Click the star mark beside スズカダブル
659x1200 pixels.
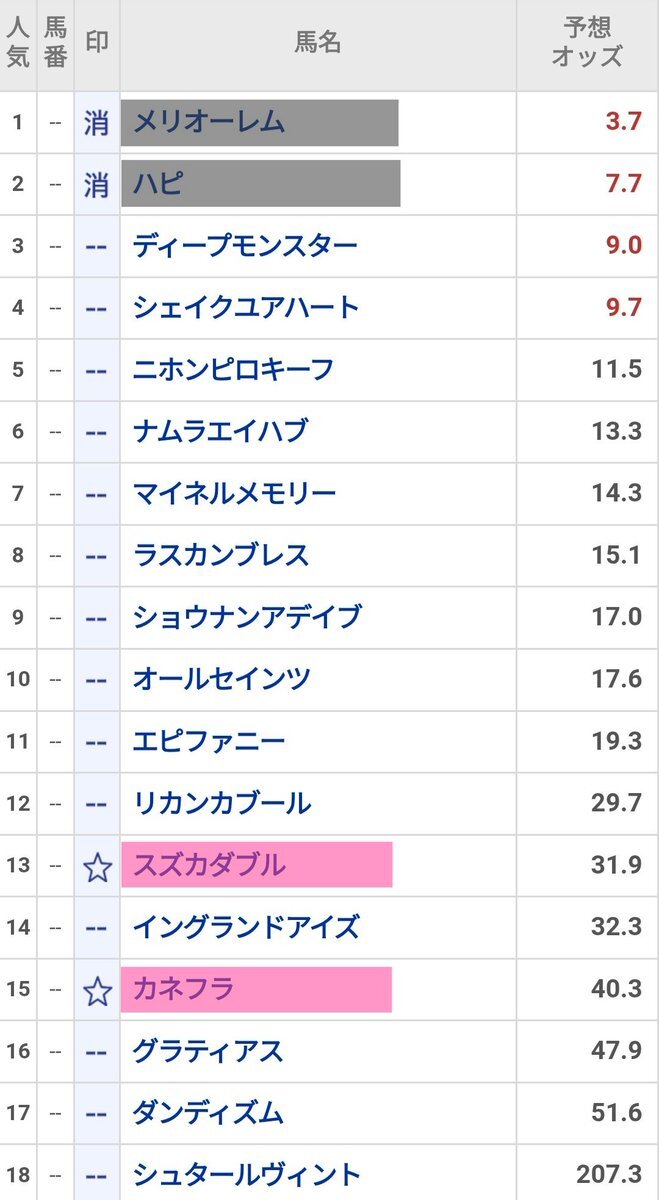(x=97, y=866)
